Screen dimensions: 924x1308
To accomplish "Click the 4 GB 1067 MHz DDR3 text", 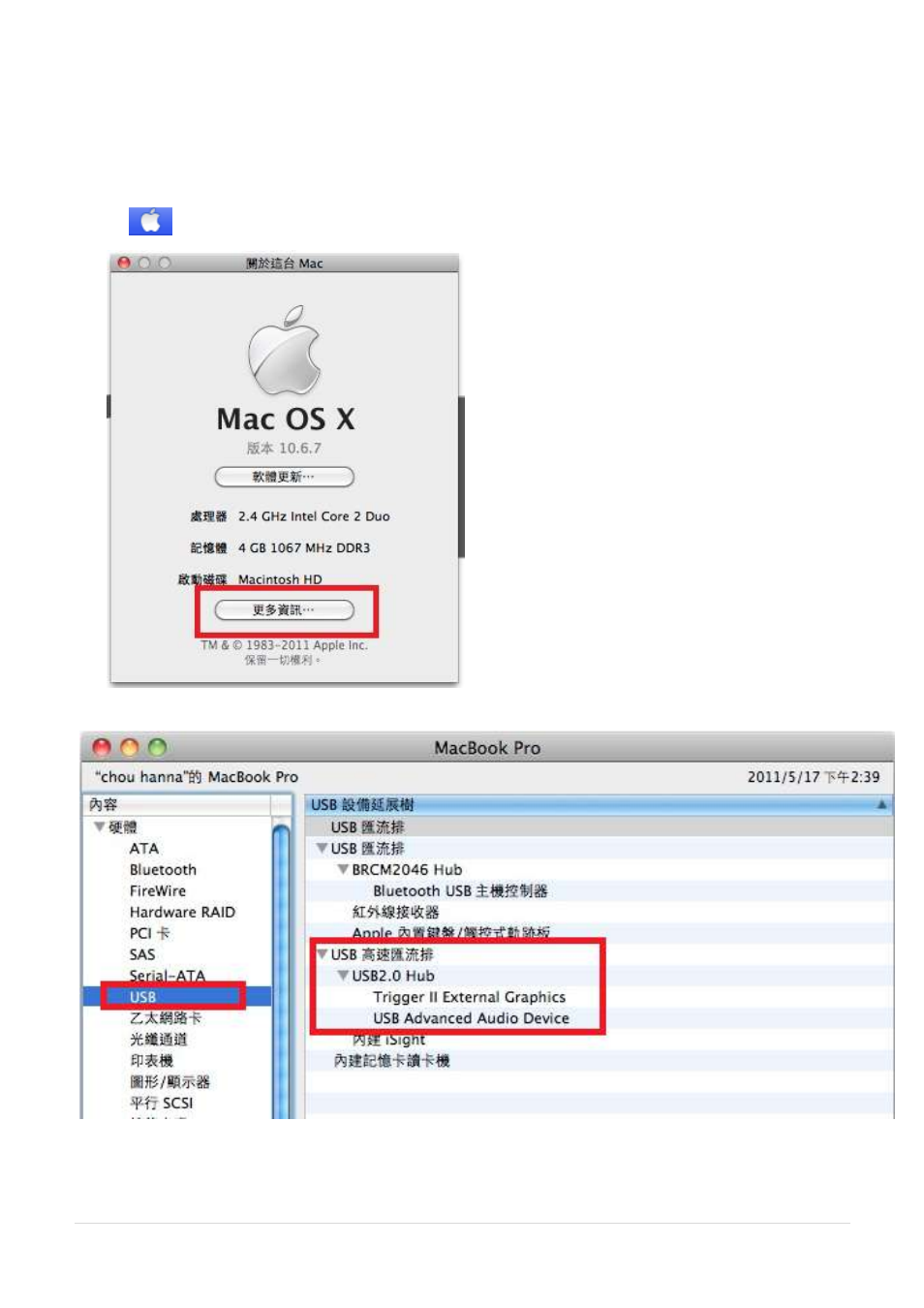I will (x=304, y=547).
